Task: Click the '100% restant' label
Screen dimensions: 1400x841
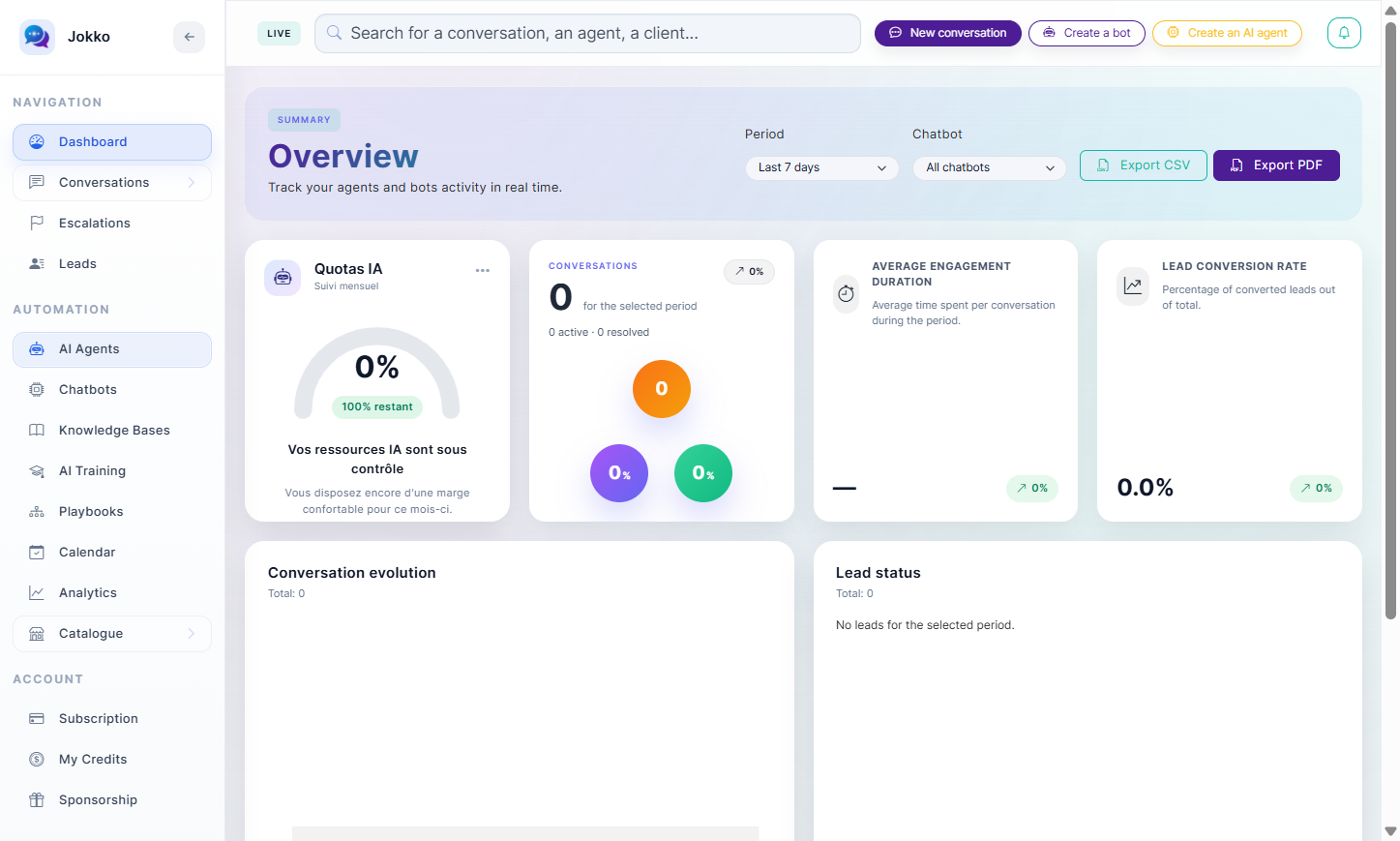Action: (x=377, y=406)
